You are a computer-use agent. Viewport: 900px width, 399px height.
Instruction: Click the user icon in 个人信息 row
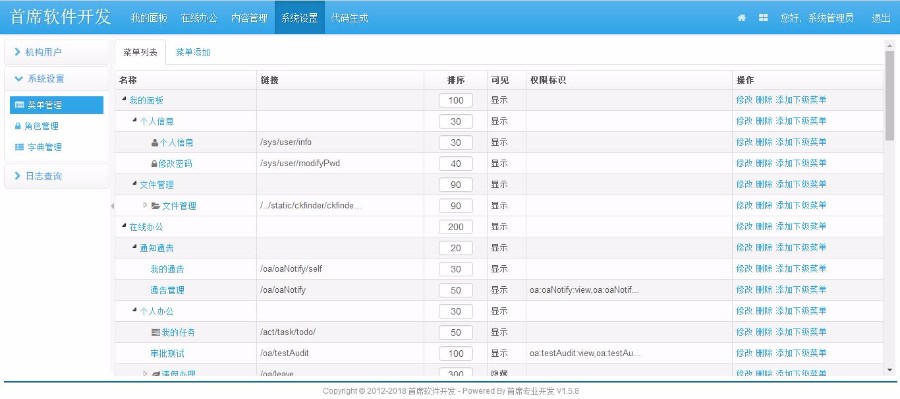tap(154, 142)
